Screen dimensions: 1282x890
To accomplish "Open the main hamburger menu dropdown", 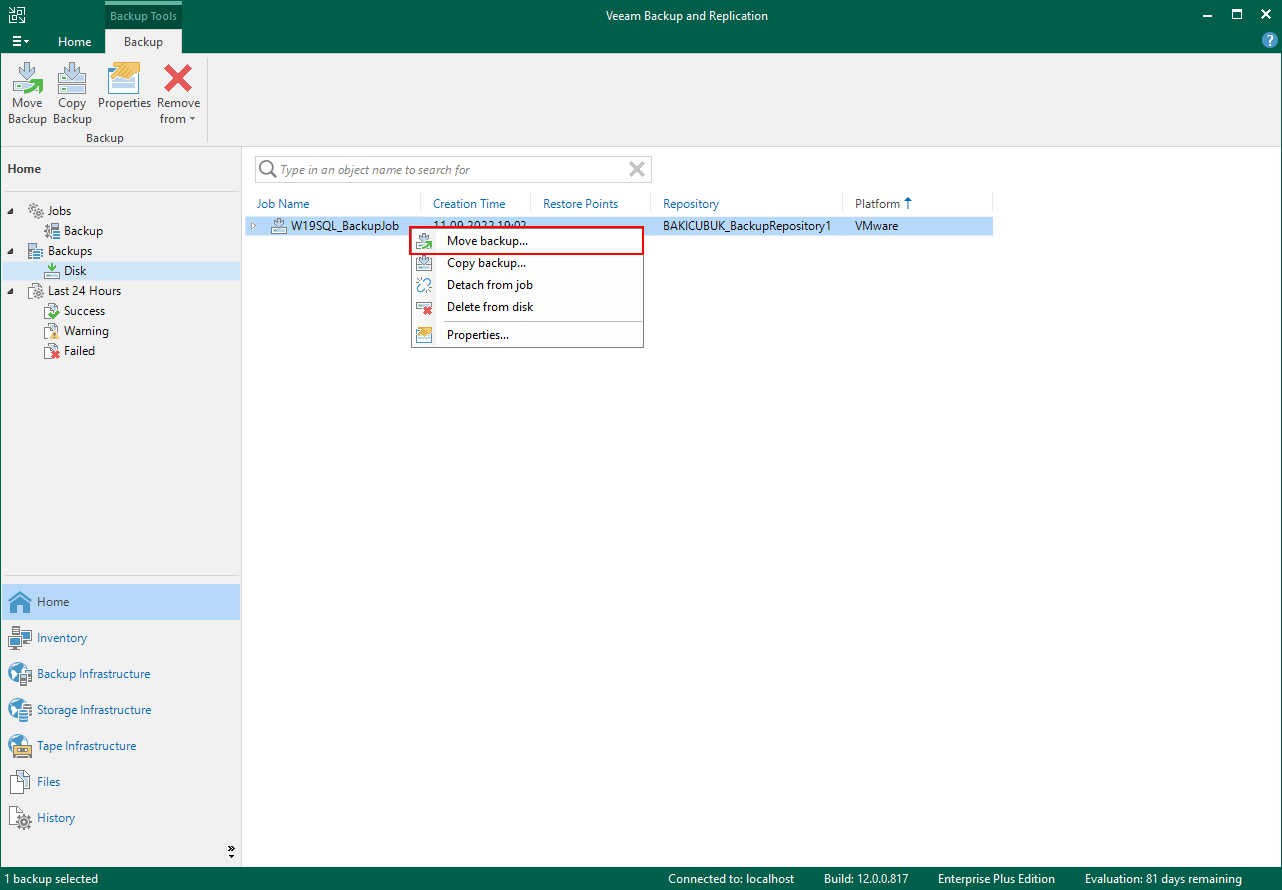I will tap(20, 42).
